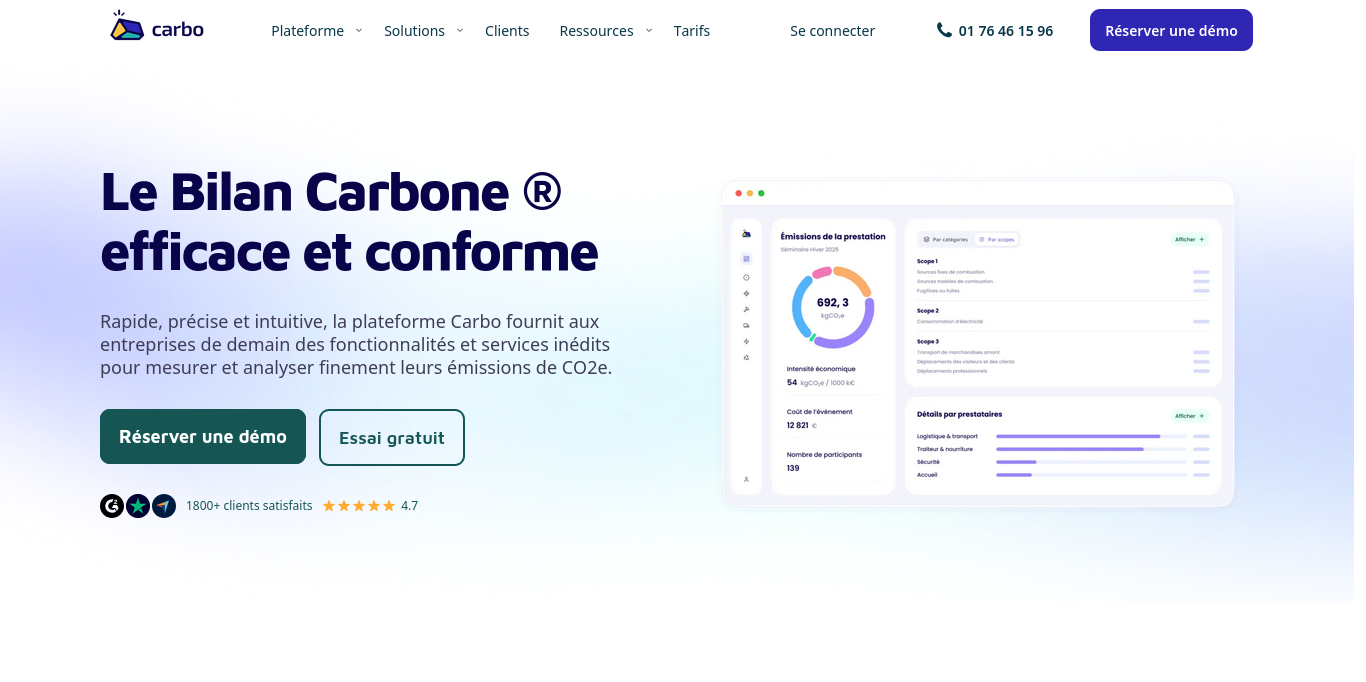The width and height of the screenshot is (1366, 682).
Task: Click the Intensité économique label
Action: tap(821, 369)
